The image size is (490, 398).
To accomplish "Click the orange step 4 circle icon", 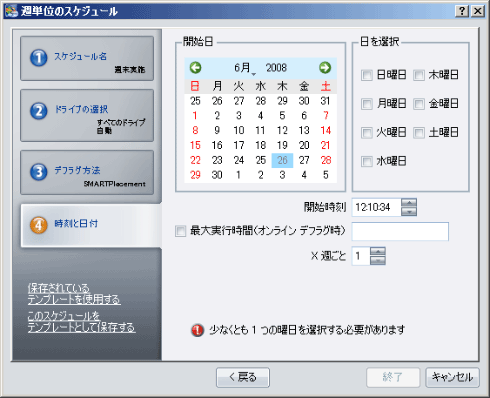I will [39, 225].
